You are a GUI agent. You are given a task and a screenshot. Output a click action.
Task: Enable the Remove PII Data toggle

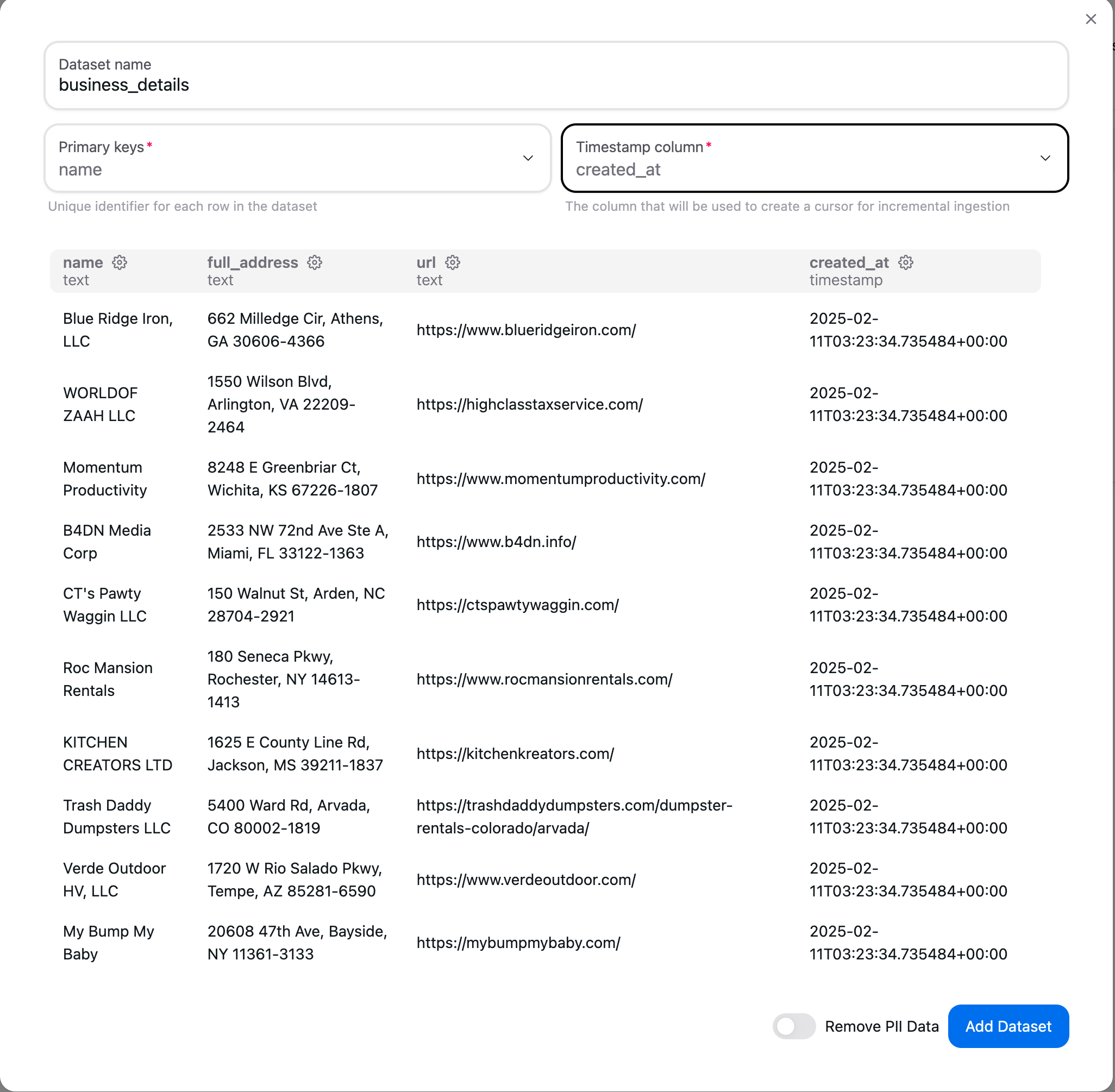click(794, 1027)
